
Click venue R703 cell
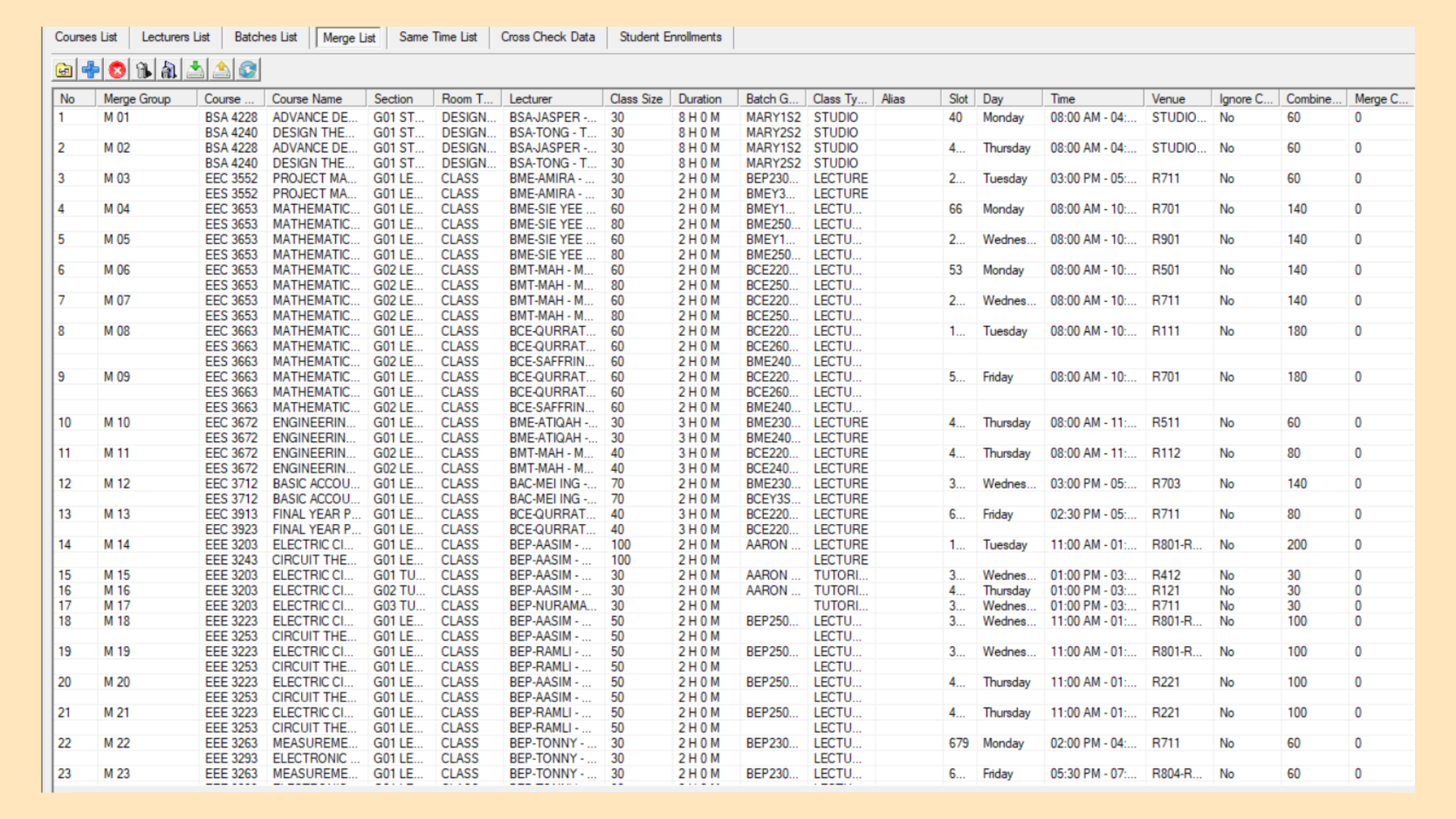pos(1166,484)
